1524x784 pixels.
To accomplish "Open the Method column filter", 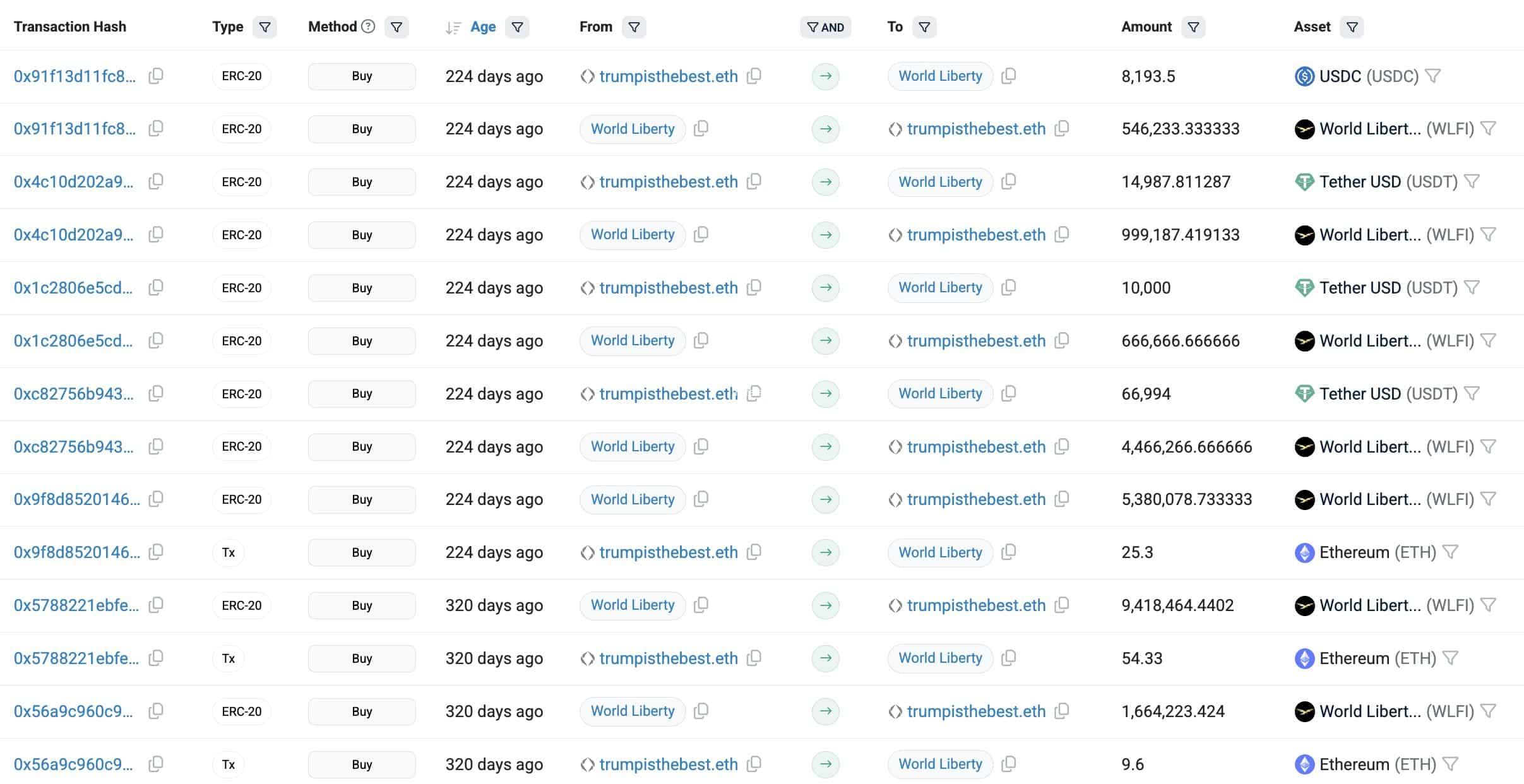I will click(396, 27).
